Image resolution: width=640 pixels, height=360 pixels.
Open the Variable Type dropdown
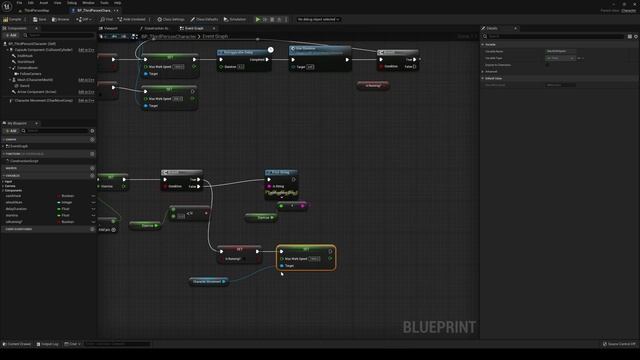(x=560, y=58)
